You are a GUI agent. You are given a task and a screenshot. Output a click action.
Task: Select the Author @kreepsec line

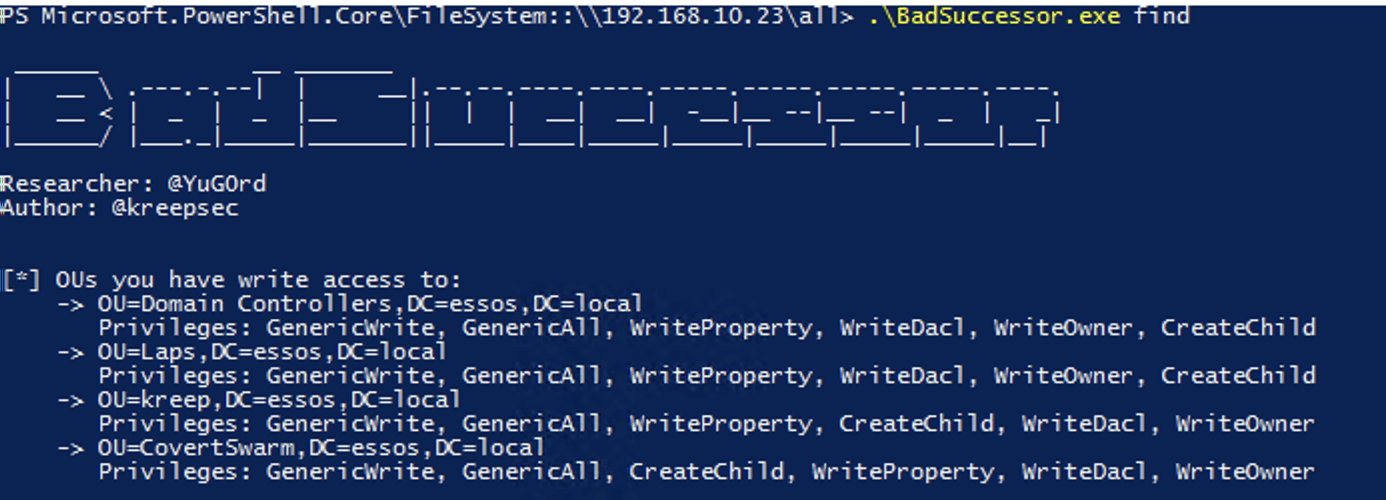tap(119, 208)
